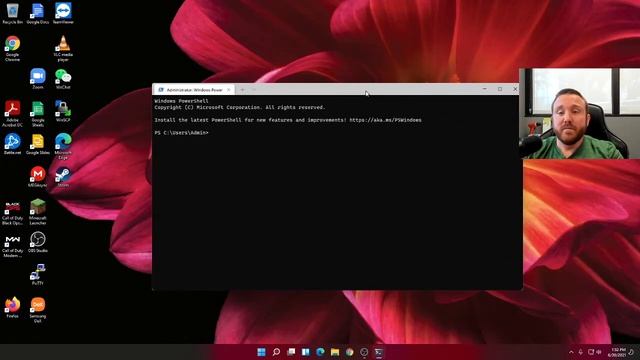Select the Steam desktop shortcut
Image resolution: width=640 pixels, height=360 pixels.
(x=63, y=176)
